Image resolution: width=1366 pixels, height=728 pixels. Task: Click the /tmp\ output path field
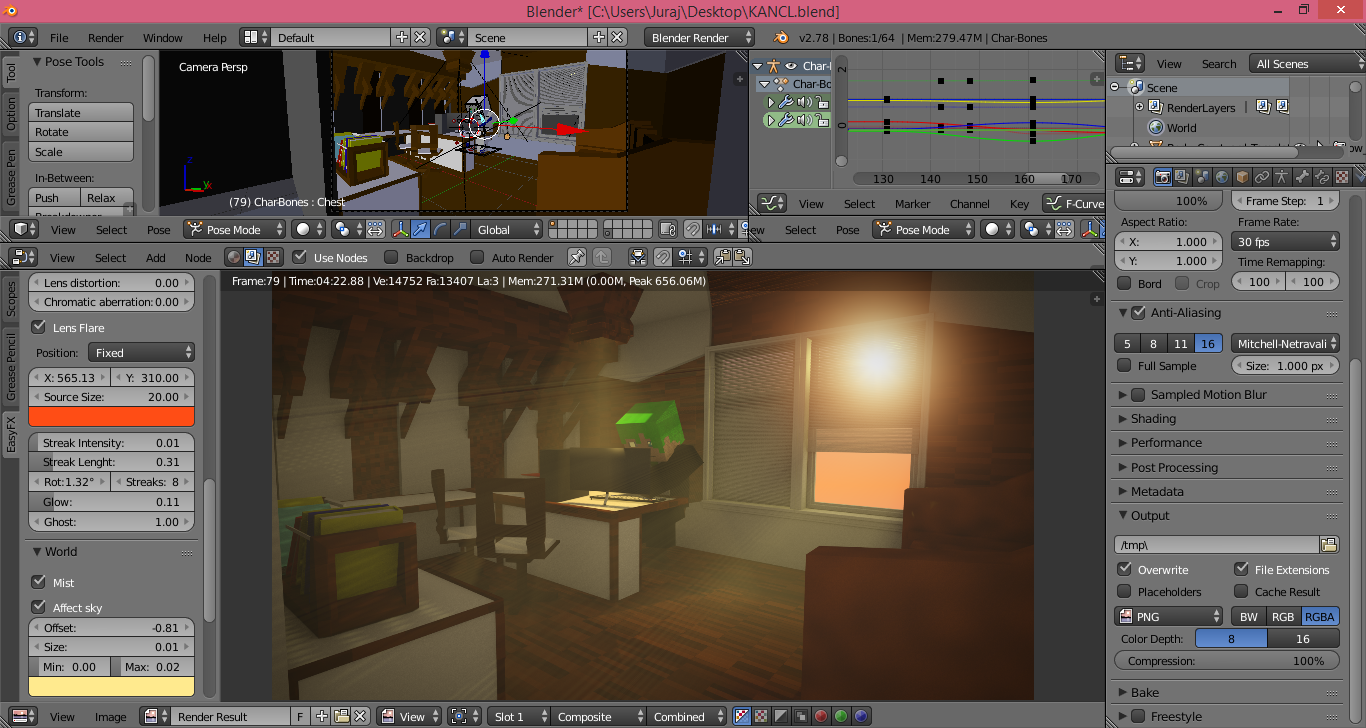click(1216, 545)
